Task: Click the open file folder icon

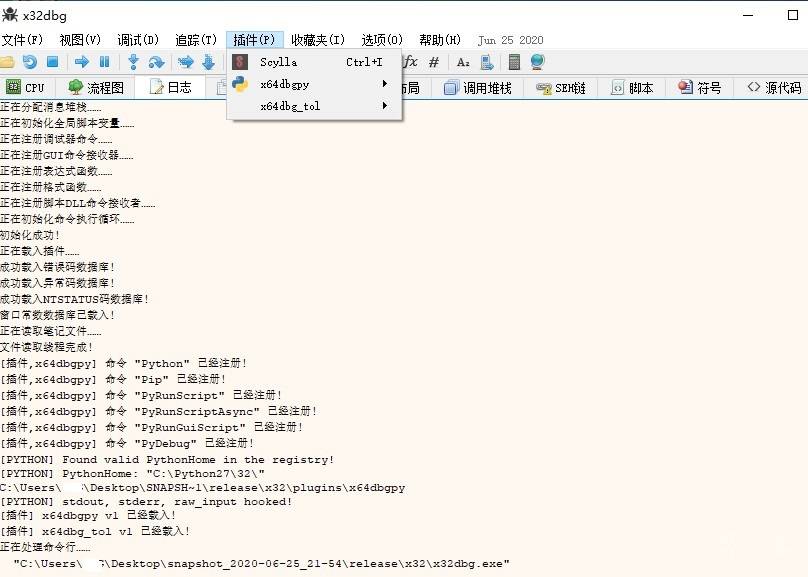Action: [7, 62]
